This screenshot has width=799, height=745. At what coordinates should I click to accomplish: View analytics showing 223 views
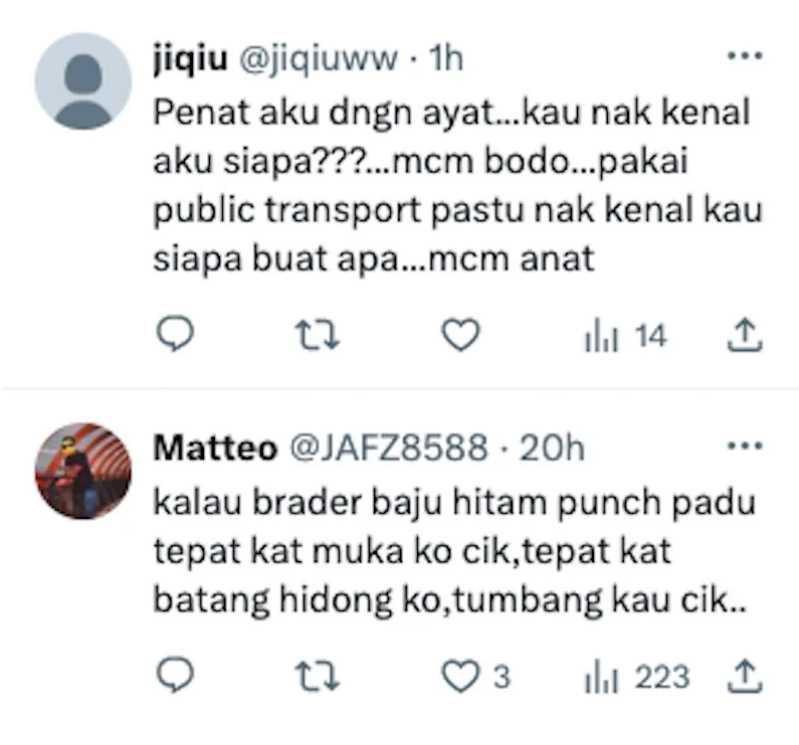637,677
